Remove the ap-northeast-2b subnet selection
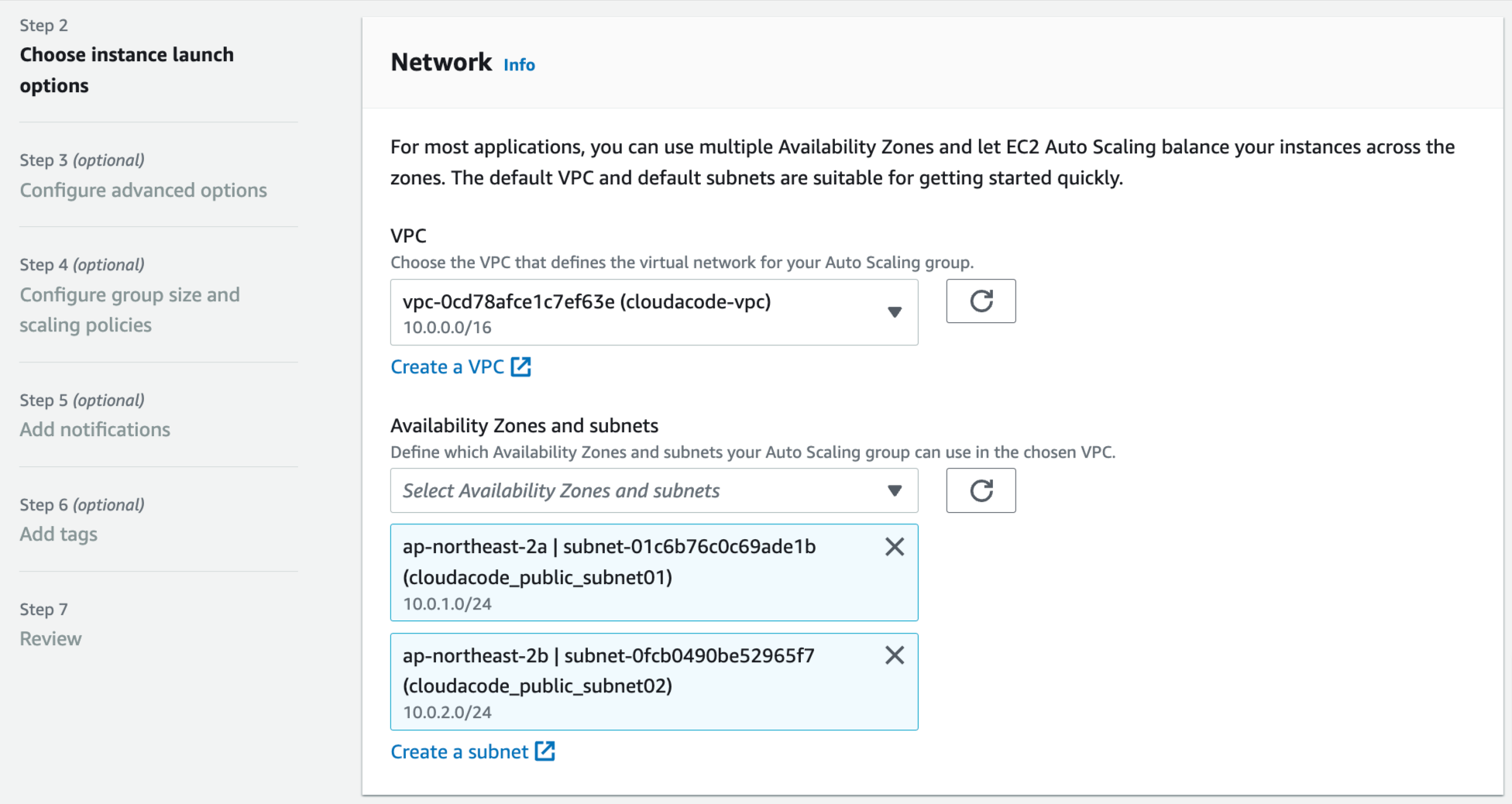 pyautogui.click(x=895, y=655)
